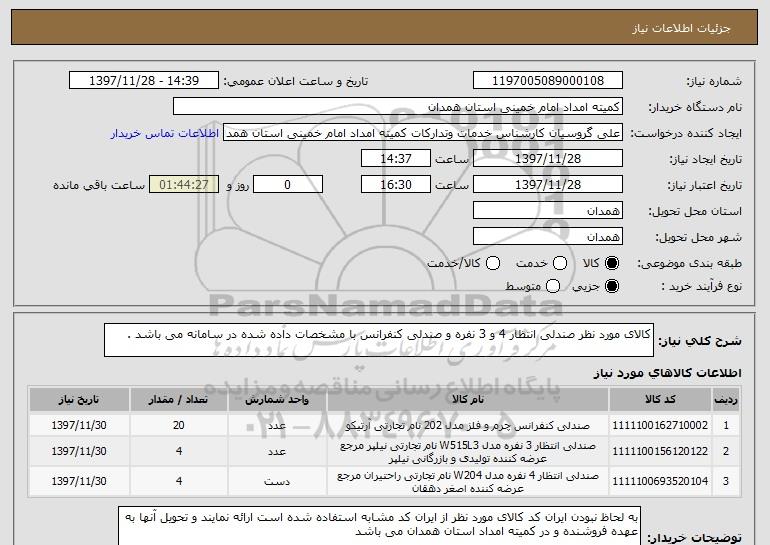
Task: Click the استان محل تحویل field همدان
Action: pyautogui.click(x=548, y=211)
